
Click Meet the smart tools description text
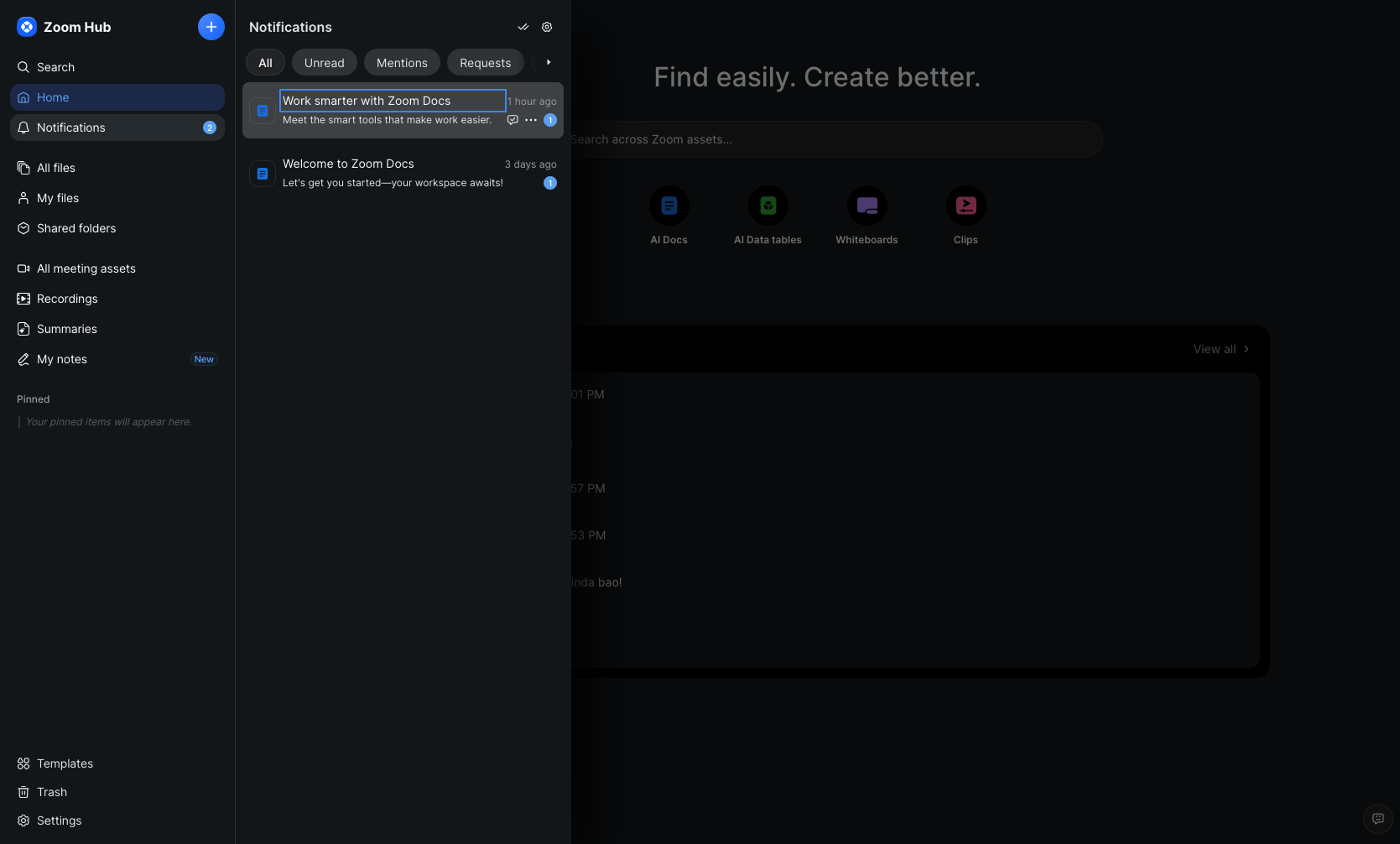[x=387, y=120]
